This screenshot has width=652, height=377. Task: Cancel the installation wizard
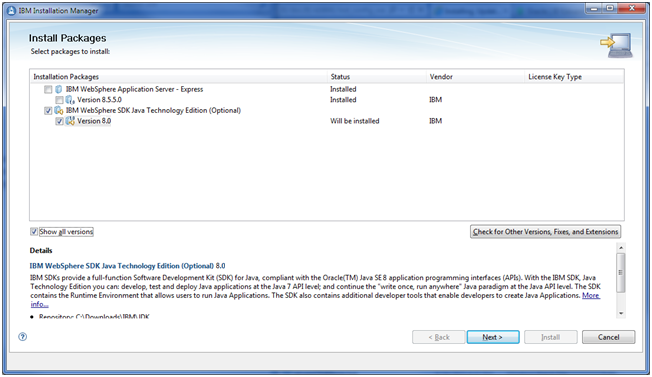[x=608, y=337]
